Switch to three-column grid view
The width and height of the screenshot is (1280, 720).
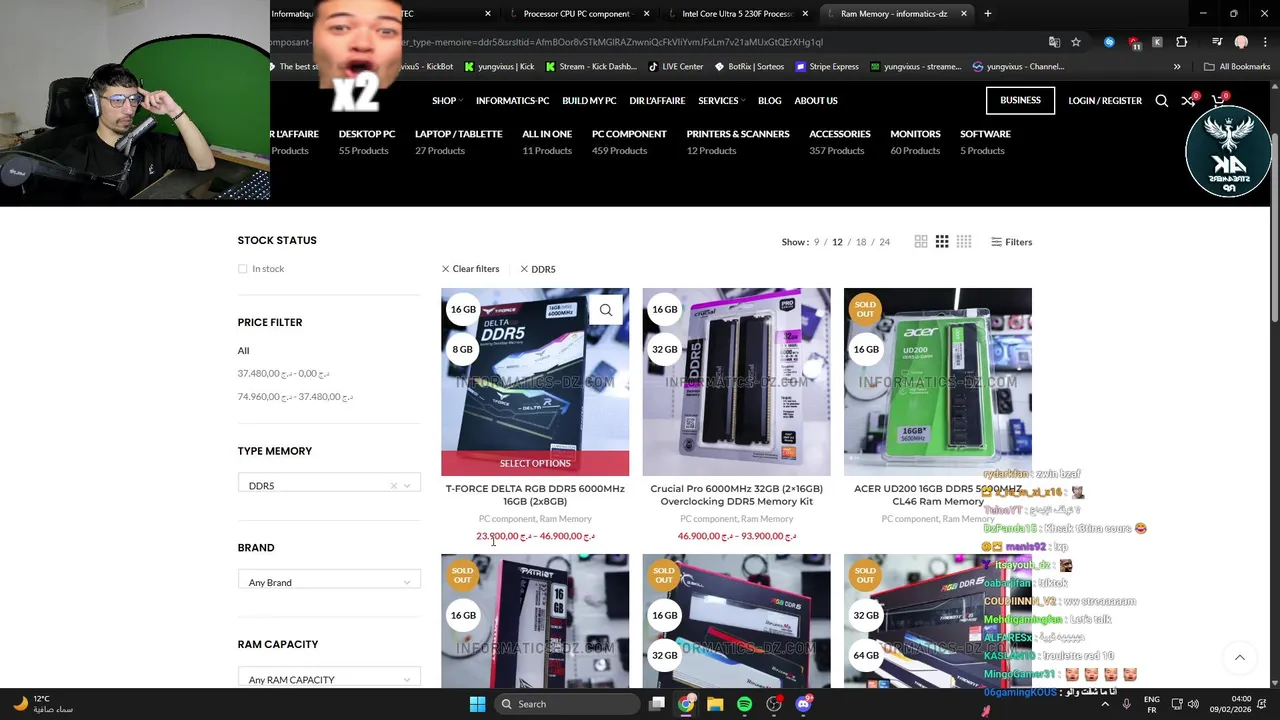coord(942,242)
